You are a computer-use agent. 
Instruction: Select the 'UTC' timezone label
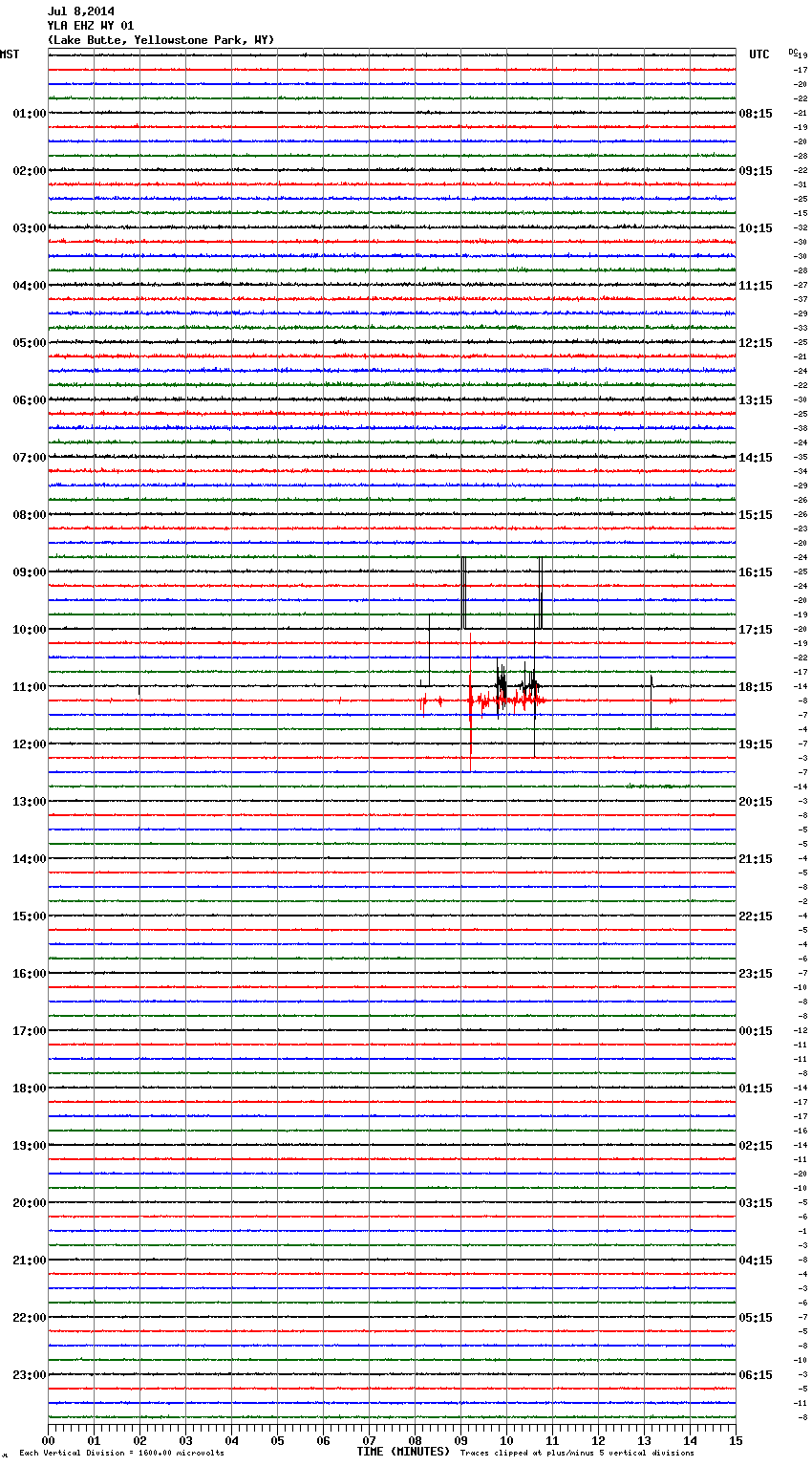[x=759, y=54]
